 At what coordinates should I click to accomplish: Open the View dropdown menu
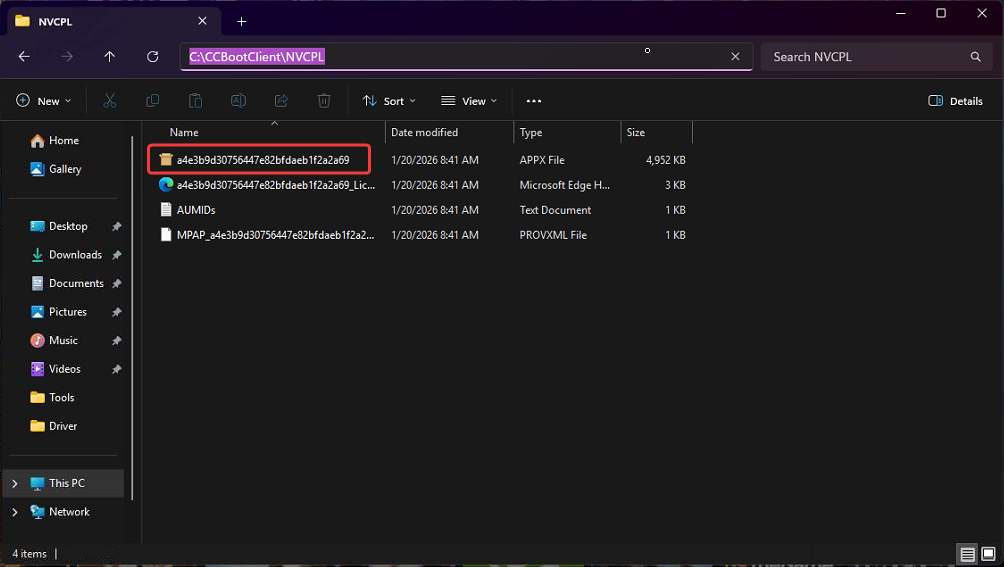pyautogui.click(x=469, y=101)
